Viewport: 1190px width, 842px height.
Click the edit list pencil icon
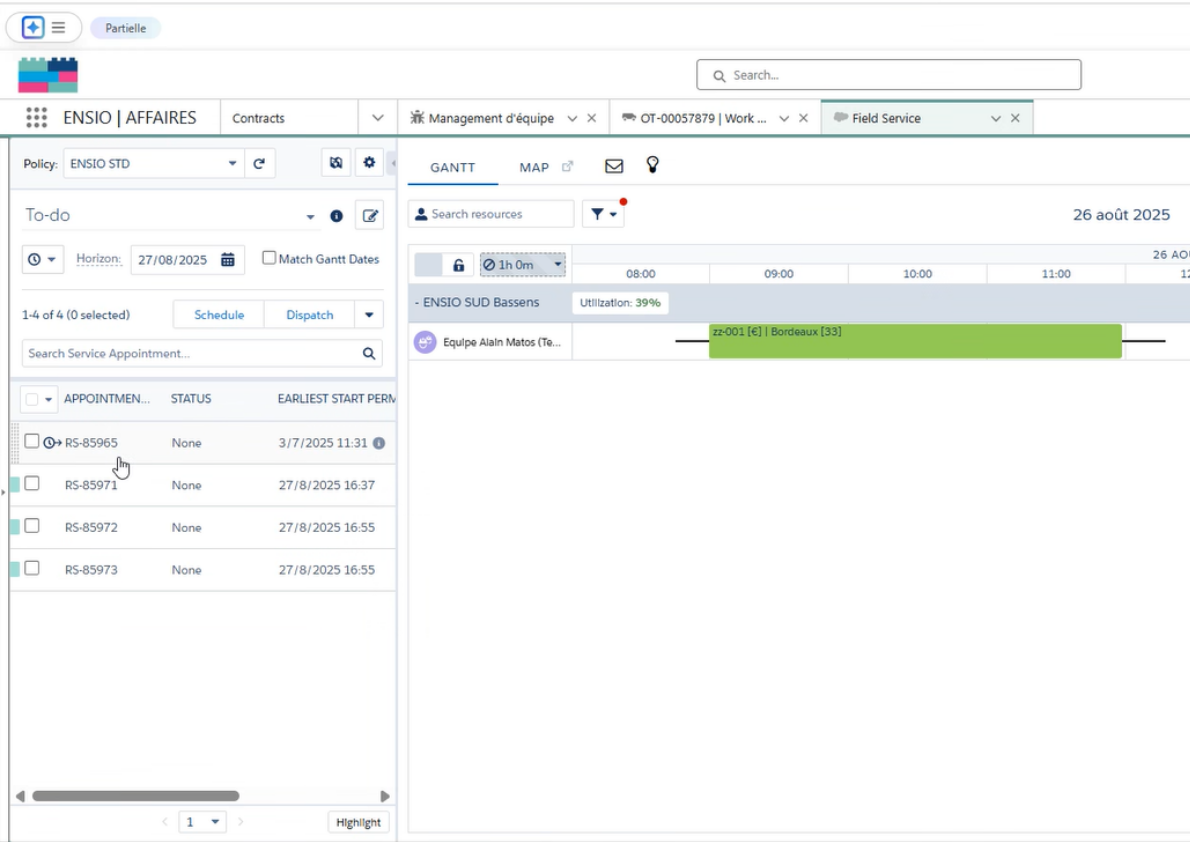pyautogui.click(x=370, y=215)
